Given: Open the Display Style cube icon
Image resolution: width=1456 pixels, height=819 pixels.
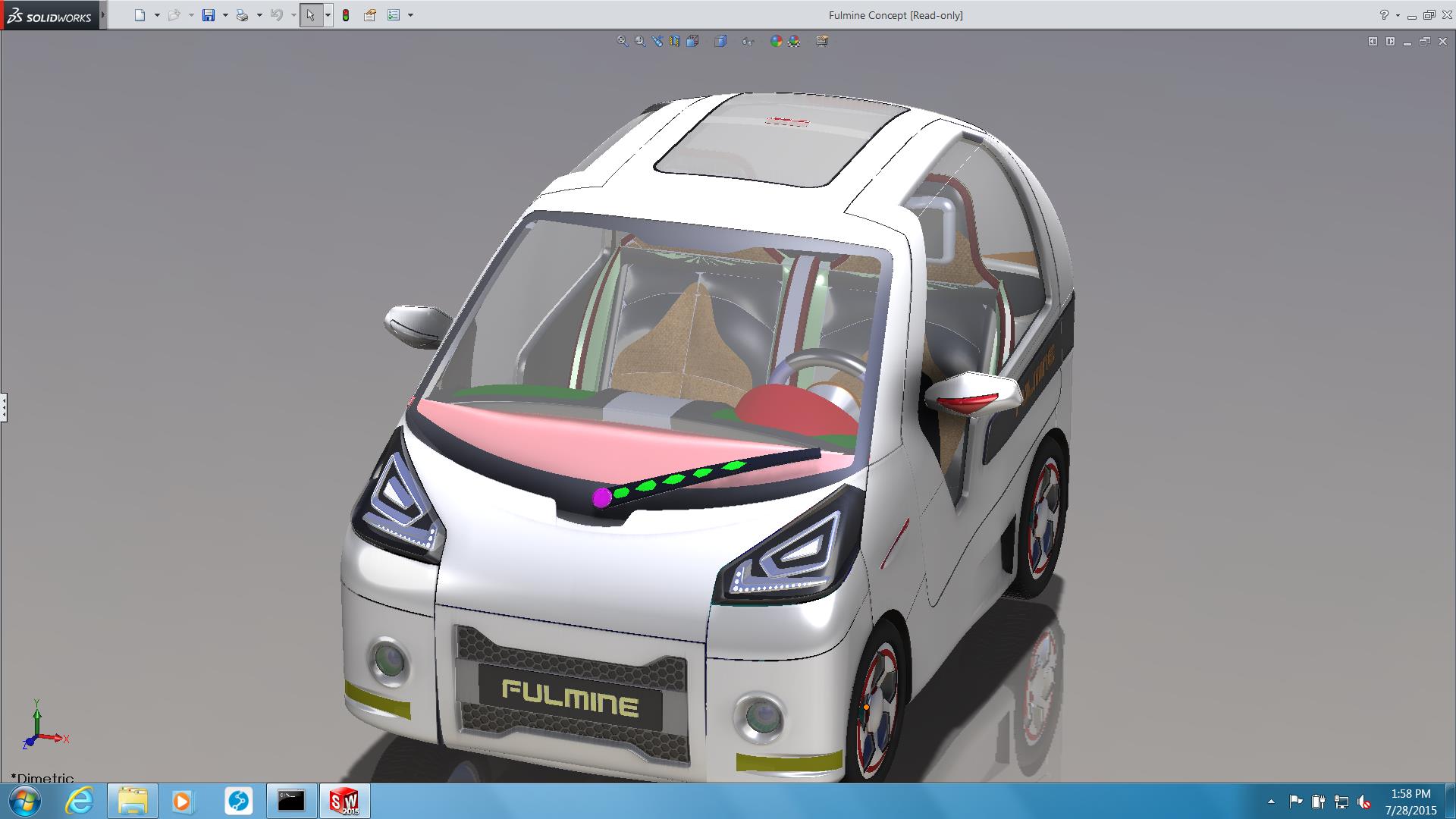Looking at the screenshot, I should (x=720, y=41).
